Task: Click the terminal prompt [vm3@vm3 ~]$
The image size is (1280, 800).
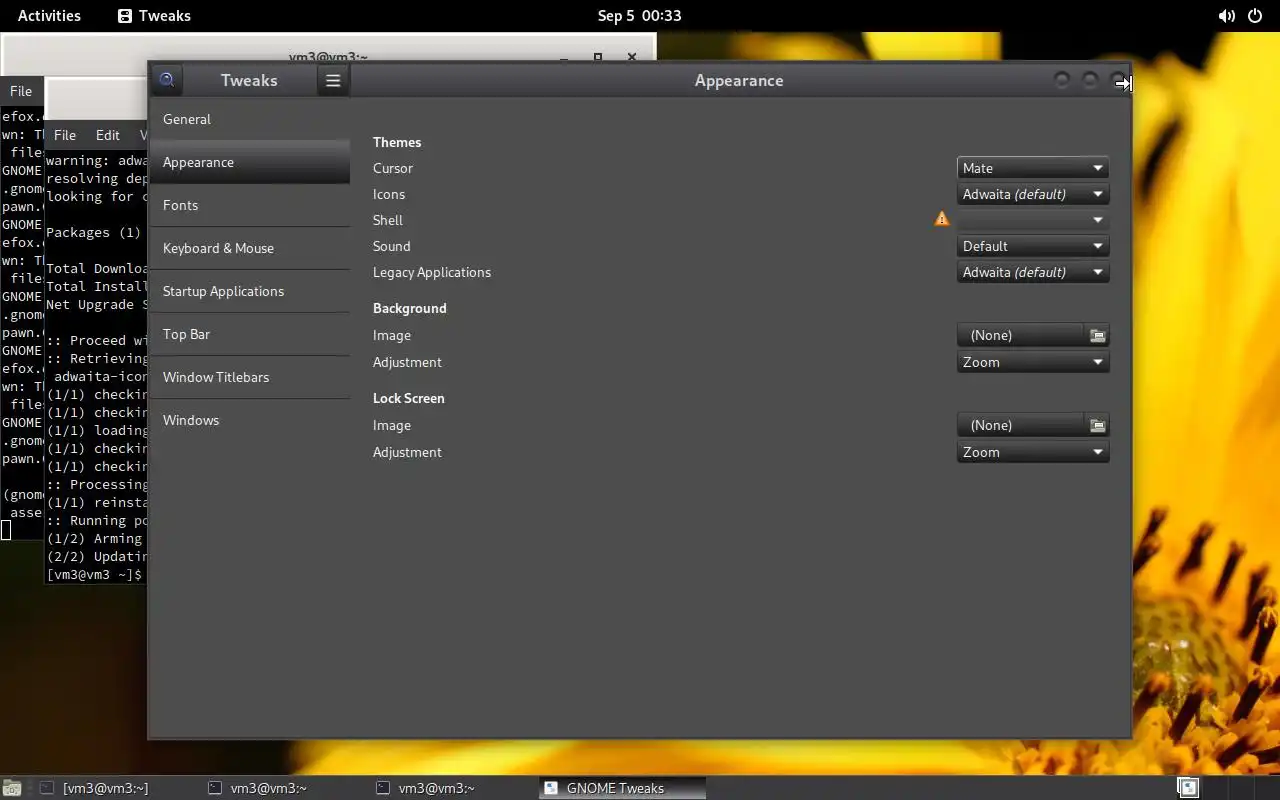Action: (x=95, y=575)
